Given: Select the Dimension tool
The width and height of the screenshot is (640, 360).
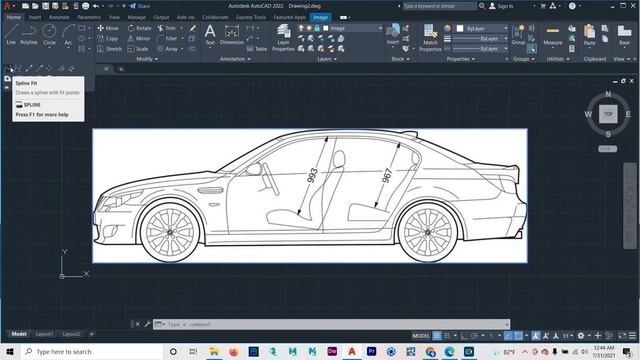Looking at the screenshot, I should (x=231, y=34).
